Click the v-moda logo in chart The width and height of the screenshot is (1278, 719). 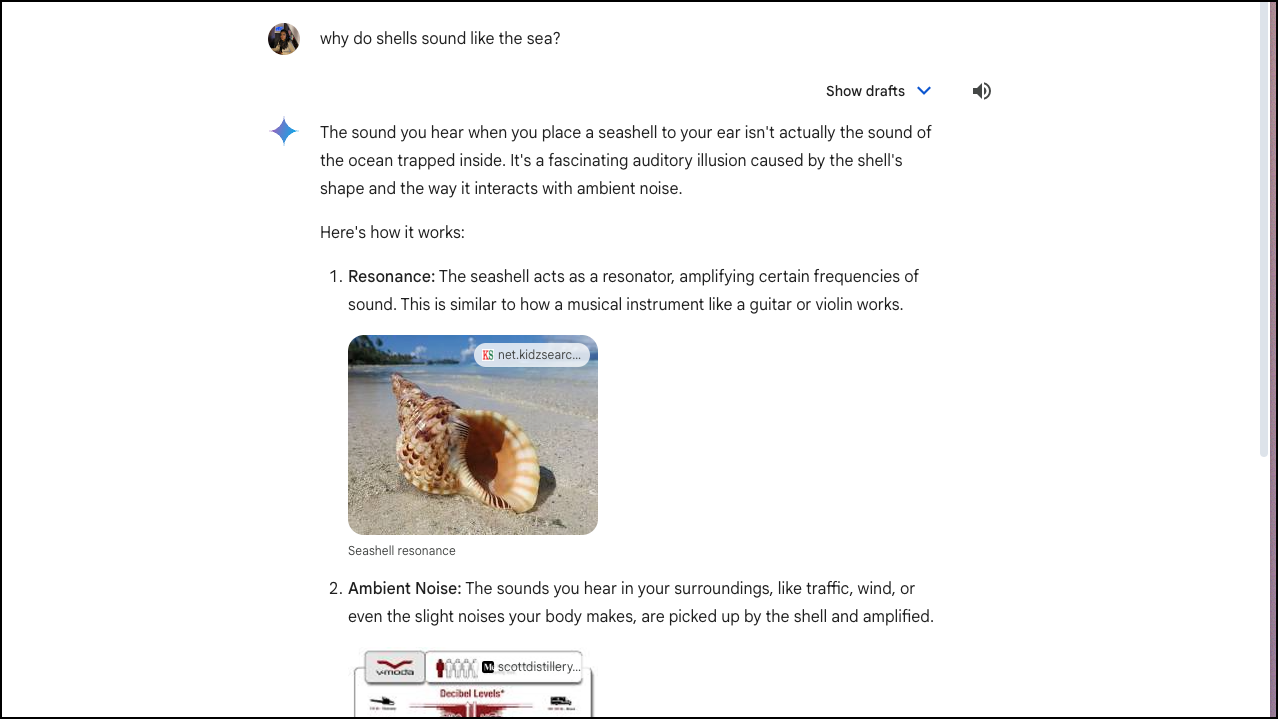tap(394, 667)
